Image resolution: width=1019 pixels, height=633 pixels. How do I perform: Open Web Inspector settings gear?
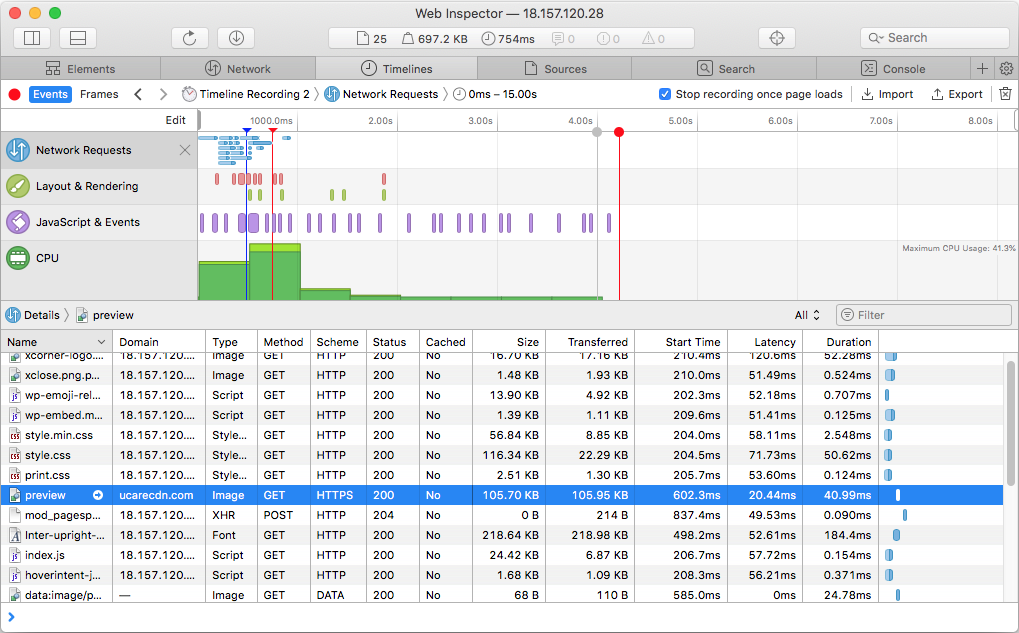tap(1006, 69)
